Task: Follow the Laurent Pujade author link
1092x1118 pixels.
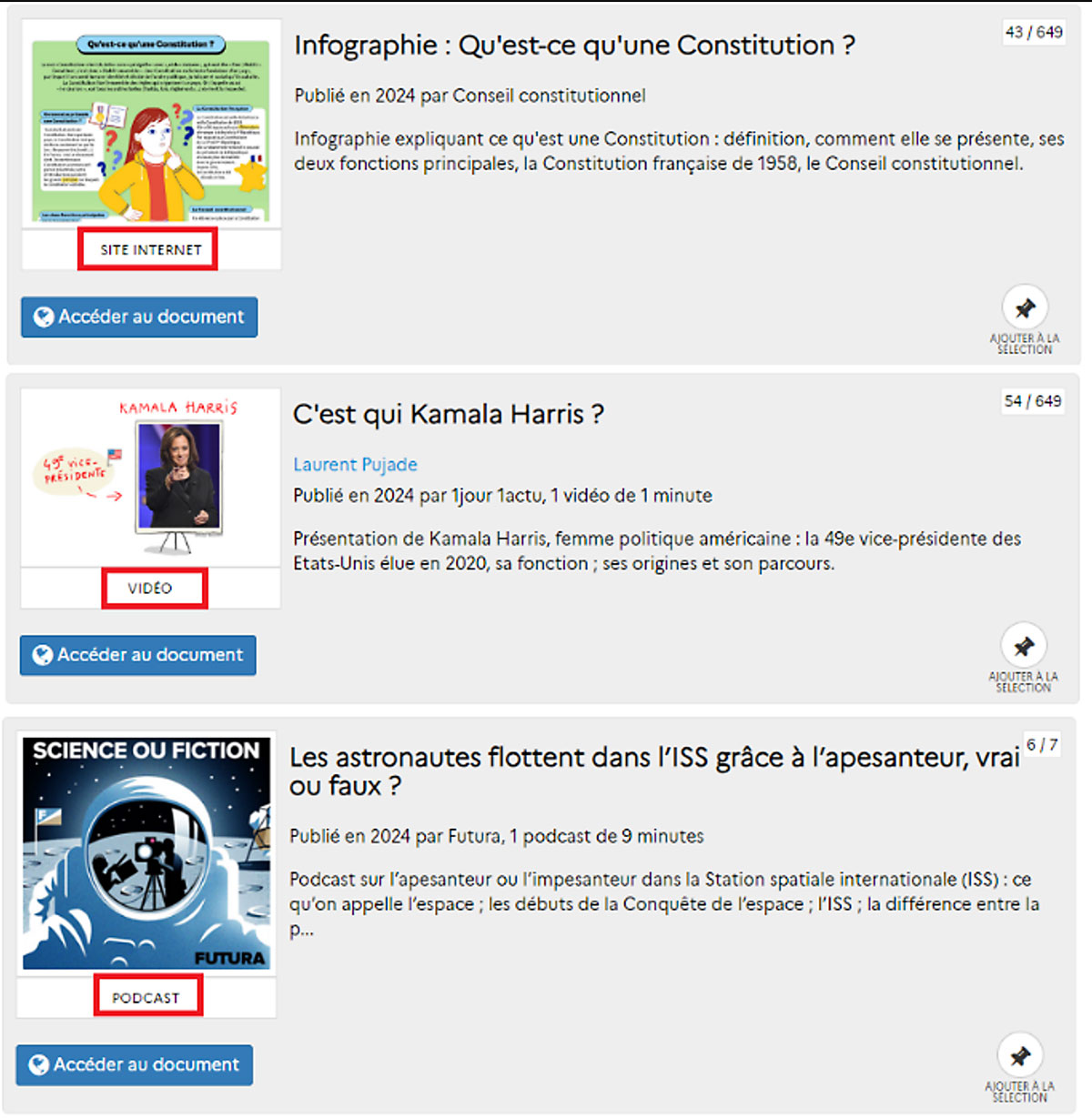Action: [355, 465]
